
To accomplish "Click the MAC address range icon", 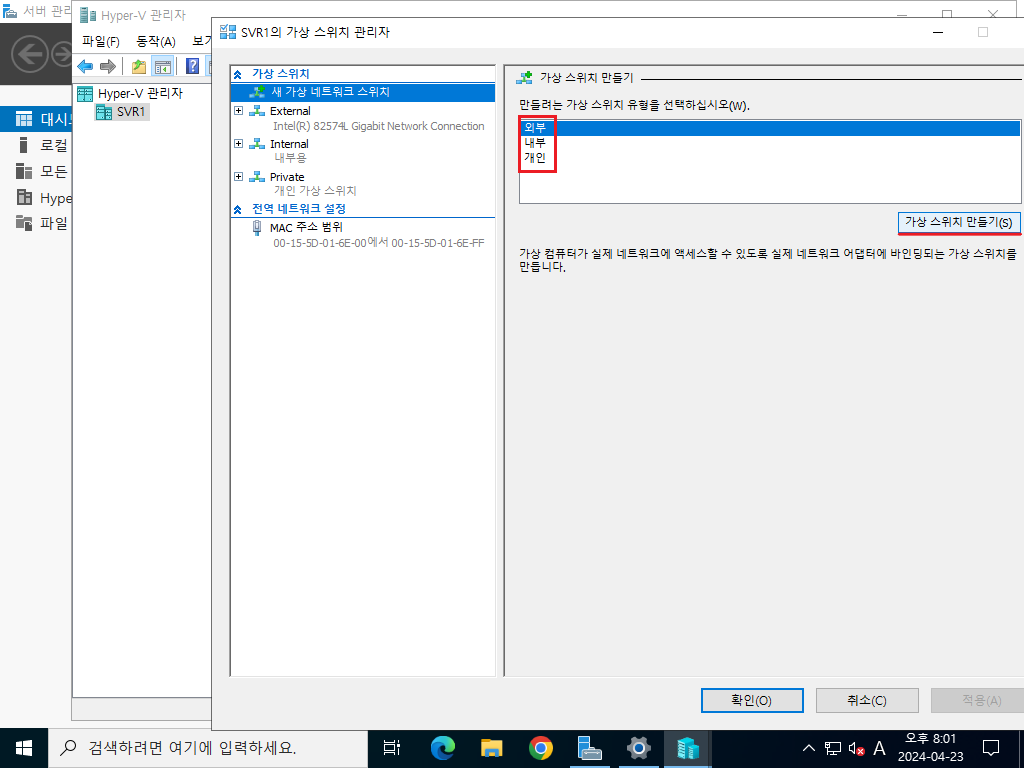I will point(257,227).
